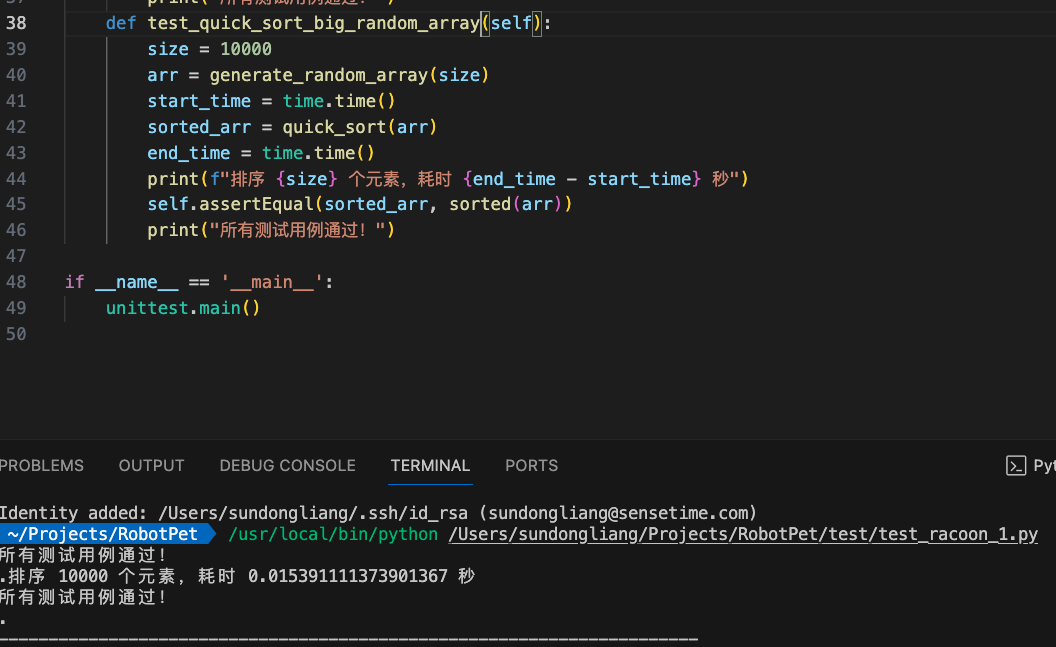
Task: Click the Python terminal shell icon
Action: (x=1016, y=466)
